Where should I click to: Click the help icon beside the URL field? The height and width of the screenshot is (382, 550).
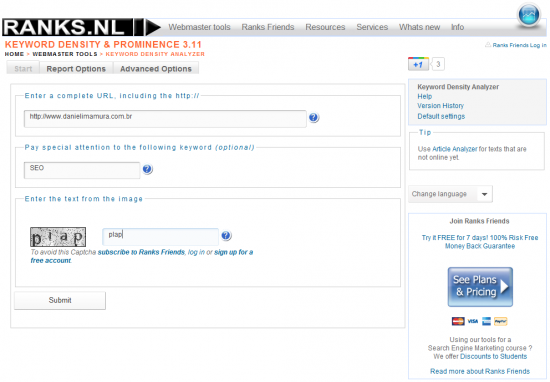tap(314, 118)
